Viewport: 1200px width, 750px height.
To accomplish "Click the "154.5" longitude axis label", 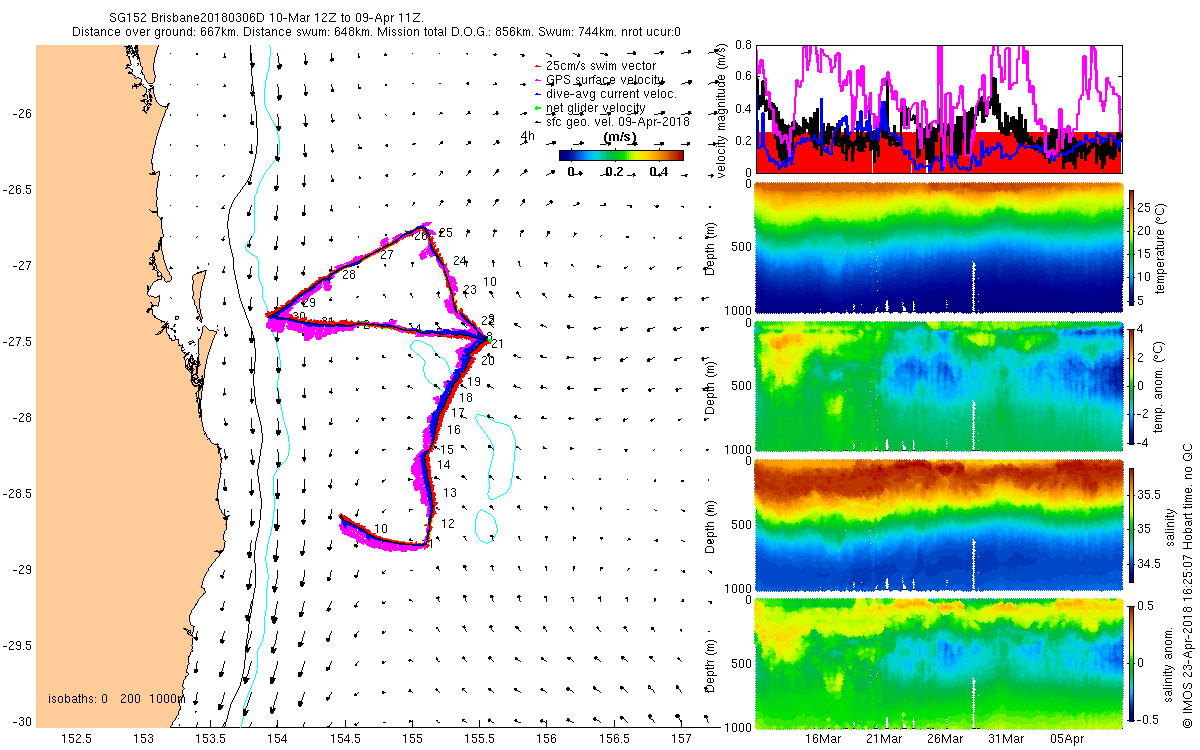I will (346, 738).
